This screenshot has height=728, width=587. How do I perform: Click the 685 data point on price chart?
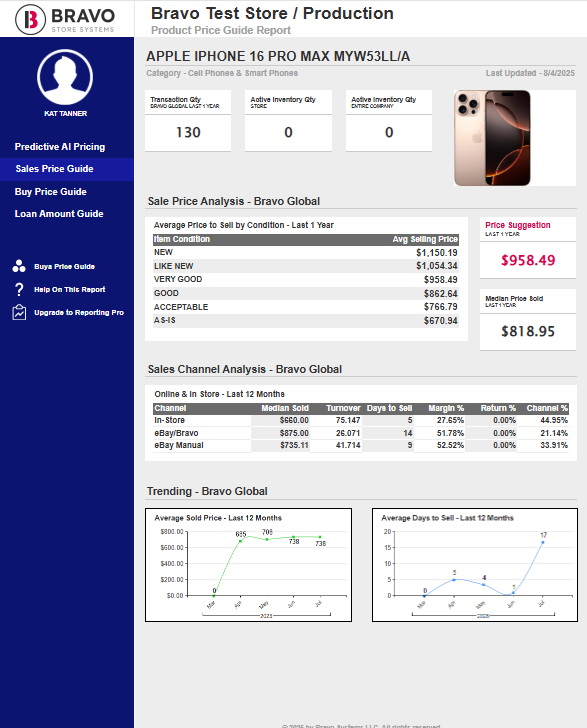pos(241,540)
